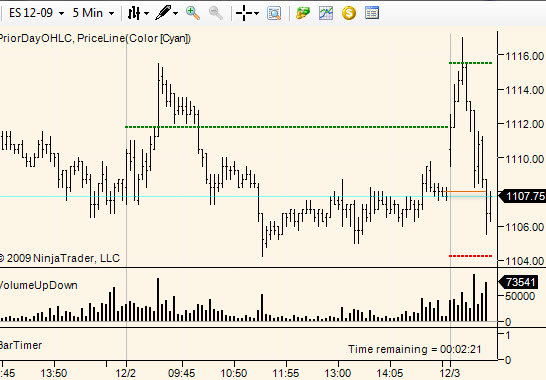Select the red dashed line near 1104
The image size is (546, 380).
[x=470, y=256]
